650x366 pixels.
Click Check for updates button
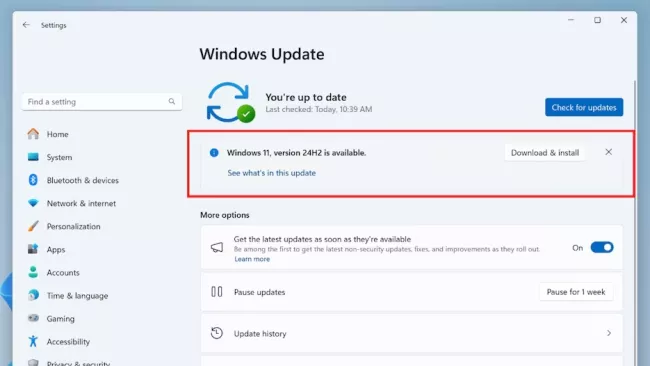click(584, 107)
